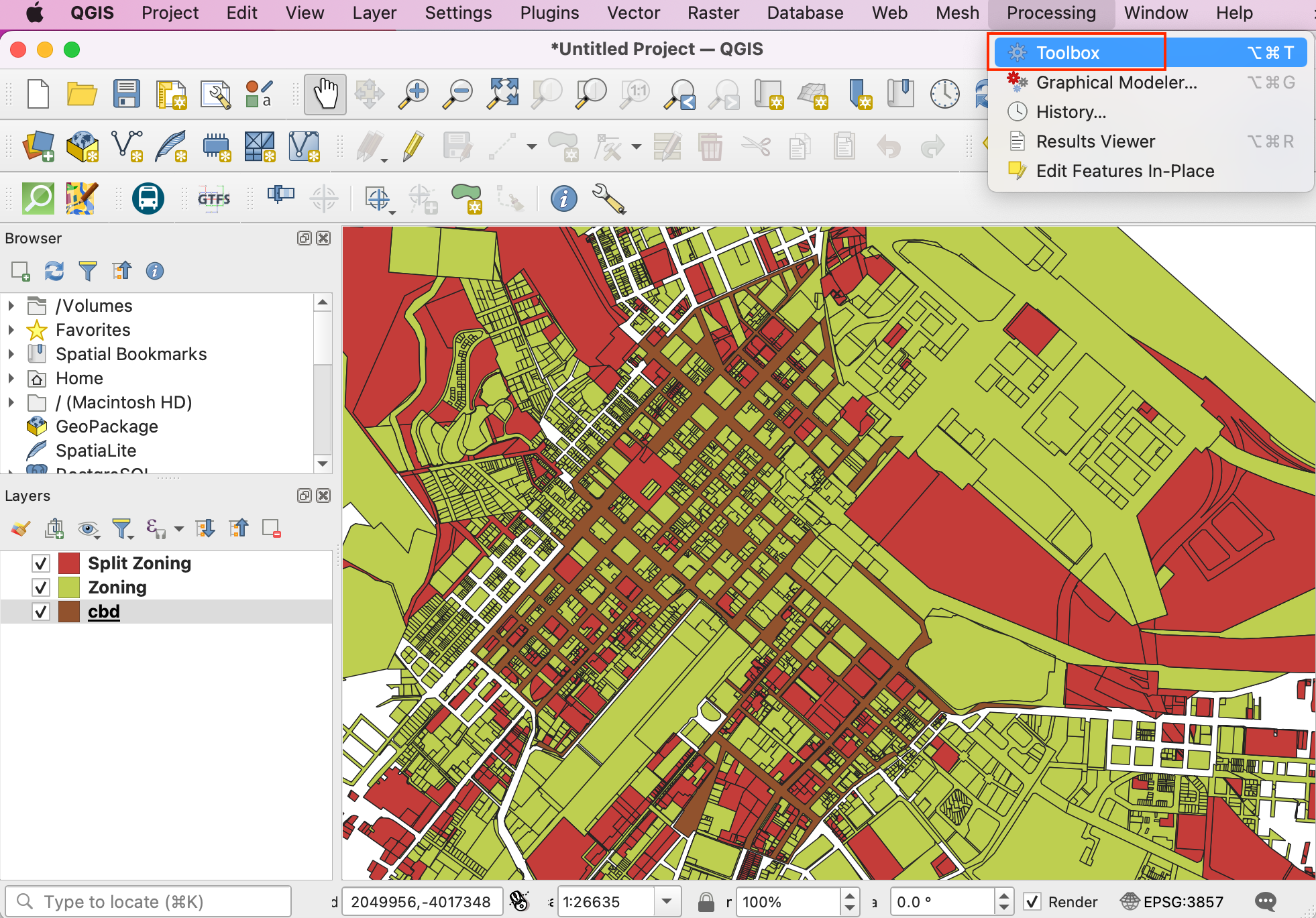Click the Zoom Full extent icon

504,94
